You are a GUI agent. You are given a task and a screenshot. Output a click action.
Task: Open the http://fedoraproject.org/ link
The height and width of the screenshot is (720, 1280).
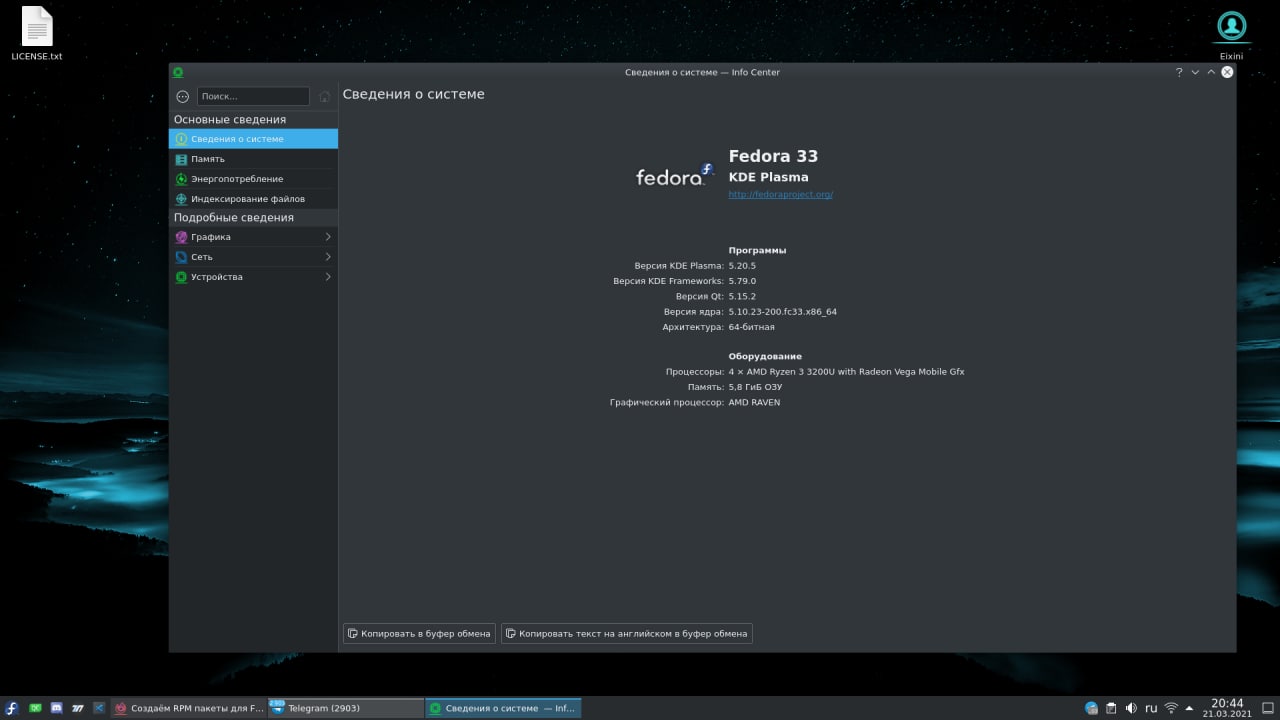click(x=780, y=195)
